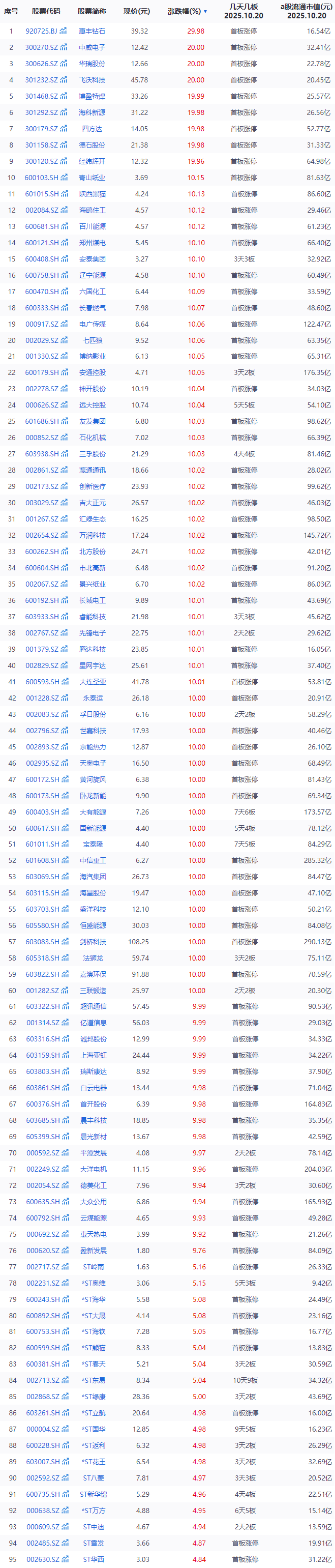Open chart icon beside 300270.SZ
Screen dimensions: 335x1568
pyautogui.click(x=64, y=47)
